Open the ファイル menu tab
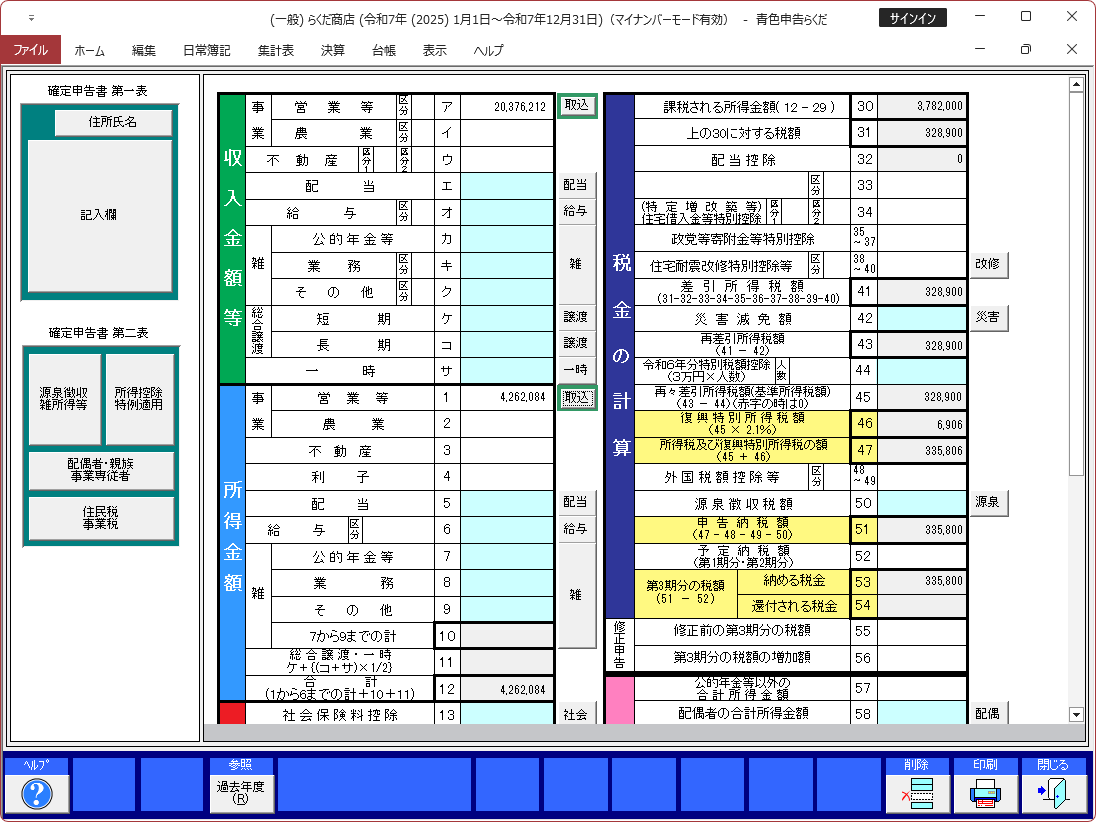This screenshot has height=822, width=1096. (x=30, y=50)
